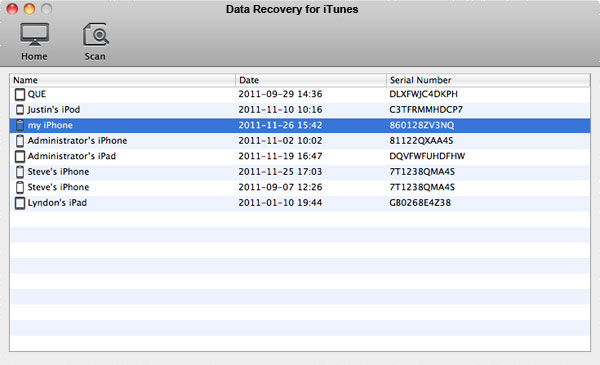This screenshot has height=365, width=600.
Task: Click the highlighted serial 860128ZV3NQ
Action: 422,125
